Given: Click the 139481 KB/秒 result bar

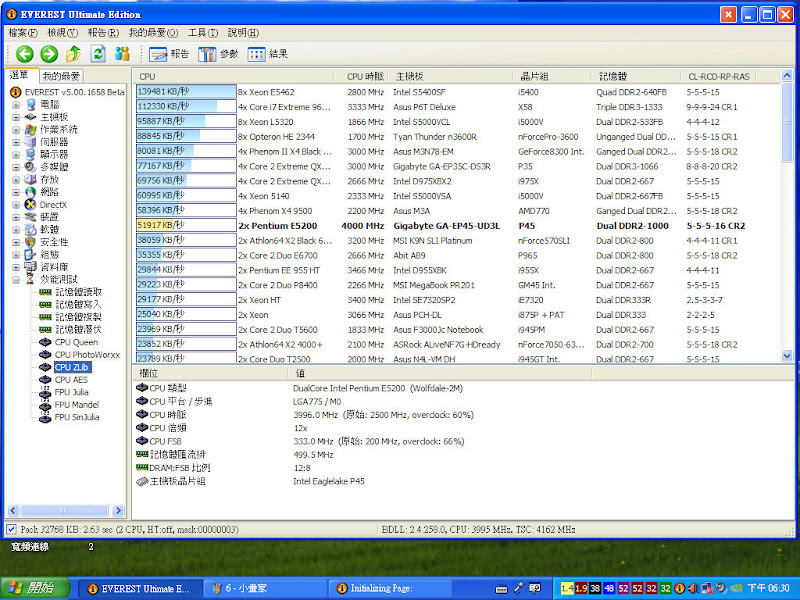Looking at the screenshot, I should (x=184, y=91).
